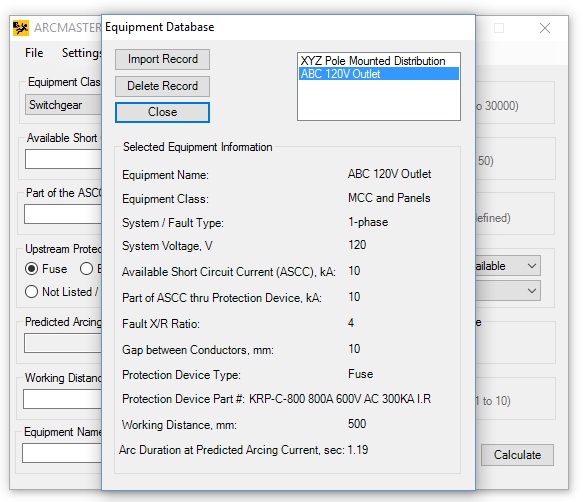Viewport: 583px width, 502px height.
Task: Close the Equipment Database dialog
Action: pyautogui.click(x=162, y=112)
